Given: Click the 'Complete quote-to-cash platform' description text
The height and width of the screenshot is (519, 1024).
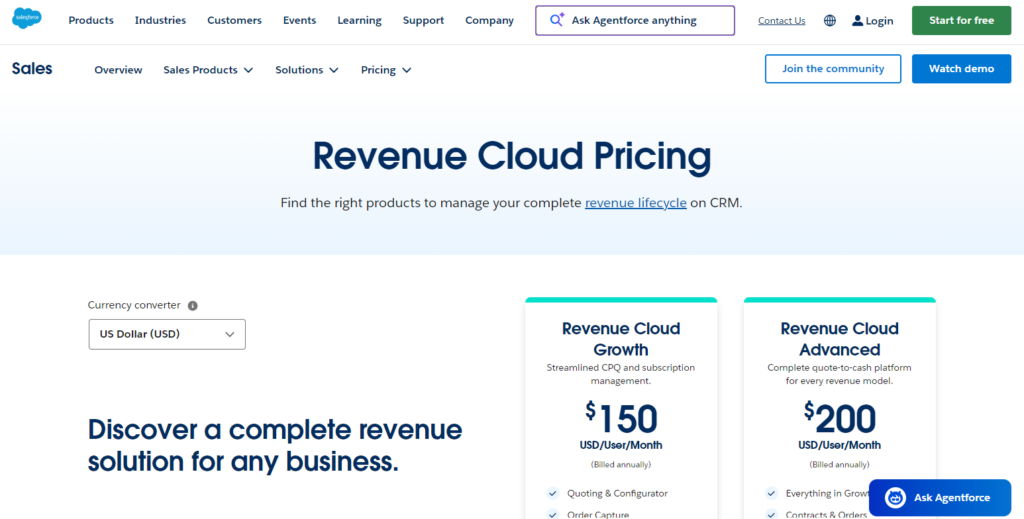Looking at the screenshot, I should [839, 374].
